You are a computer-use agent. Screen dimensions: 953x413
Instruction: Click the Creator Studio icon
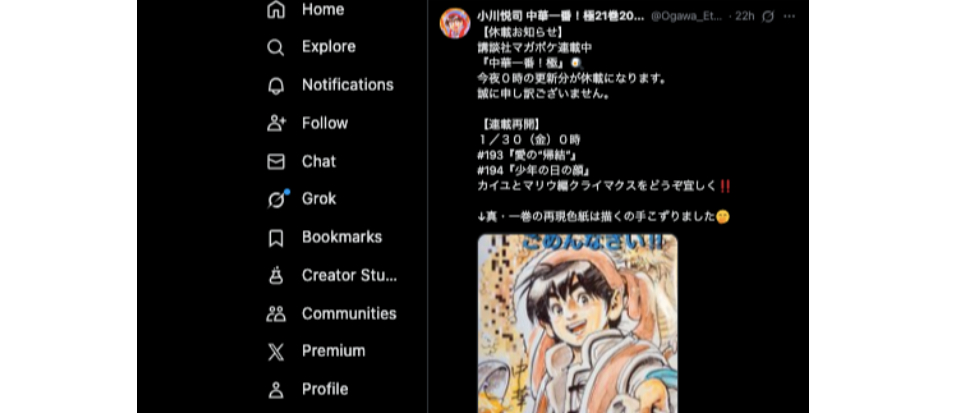[x=276, y=276]
